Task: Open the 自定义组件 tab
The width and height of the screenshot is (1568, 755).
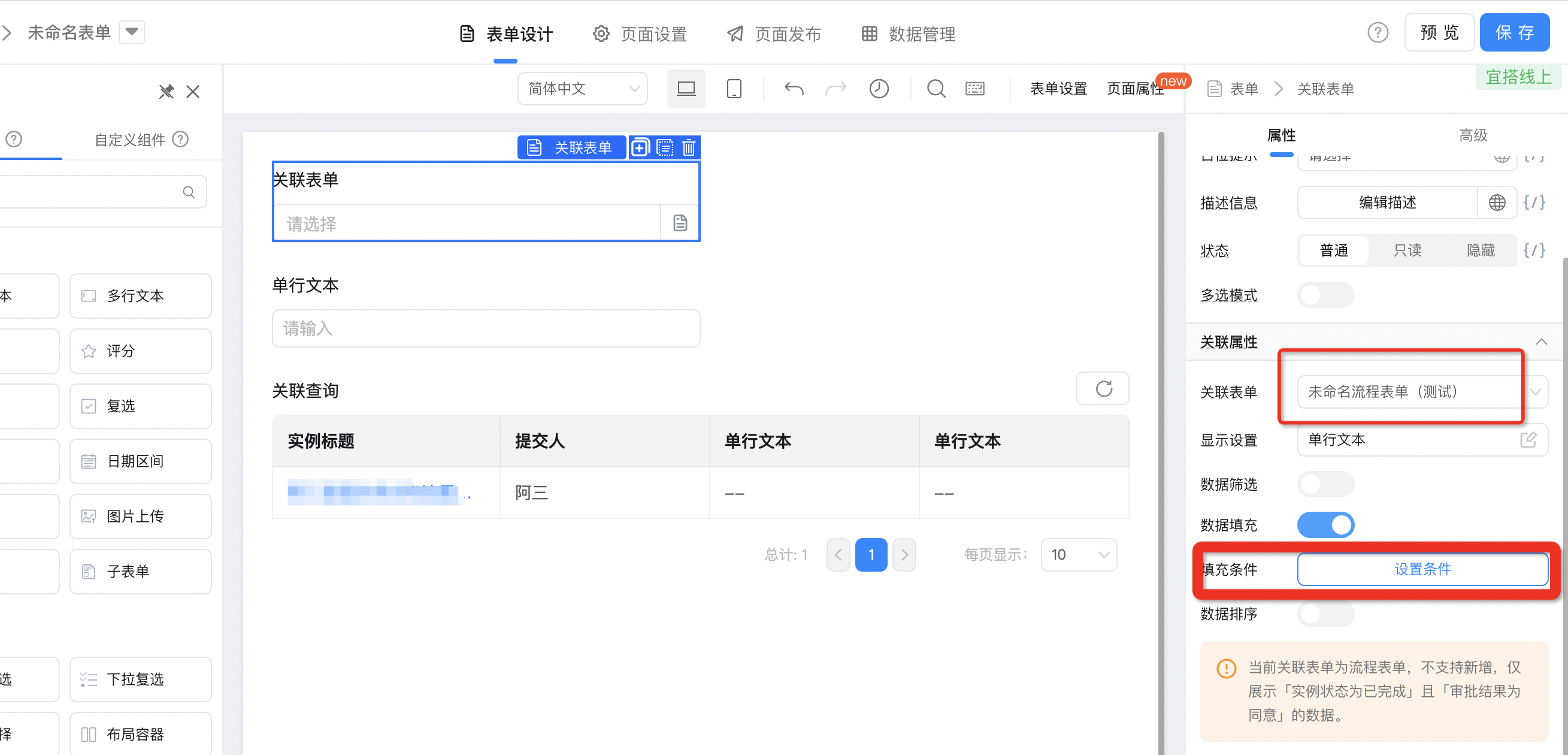Action: pos(129,140)
